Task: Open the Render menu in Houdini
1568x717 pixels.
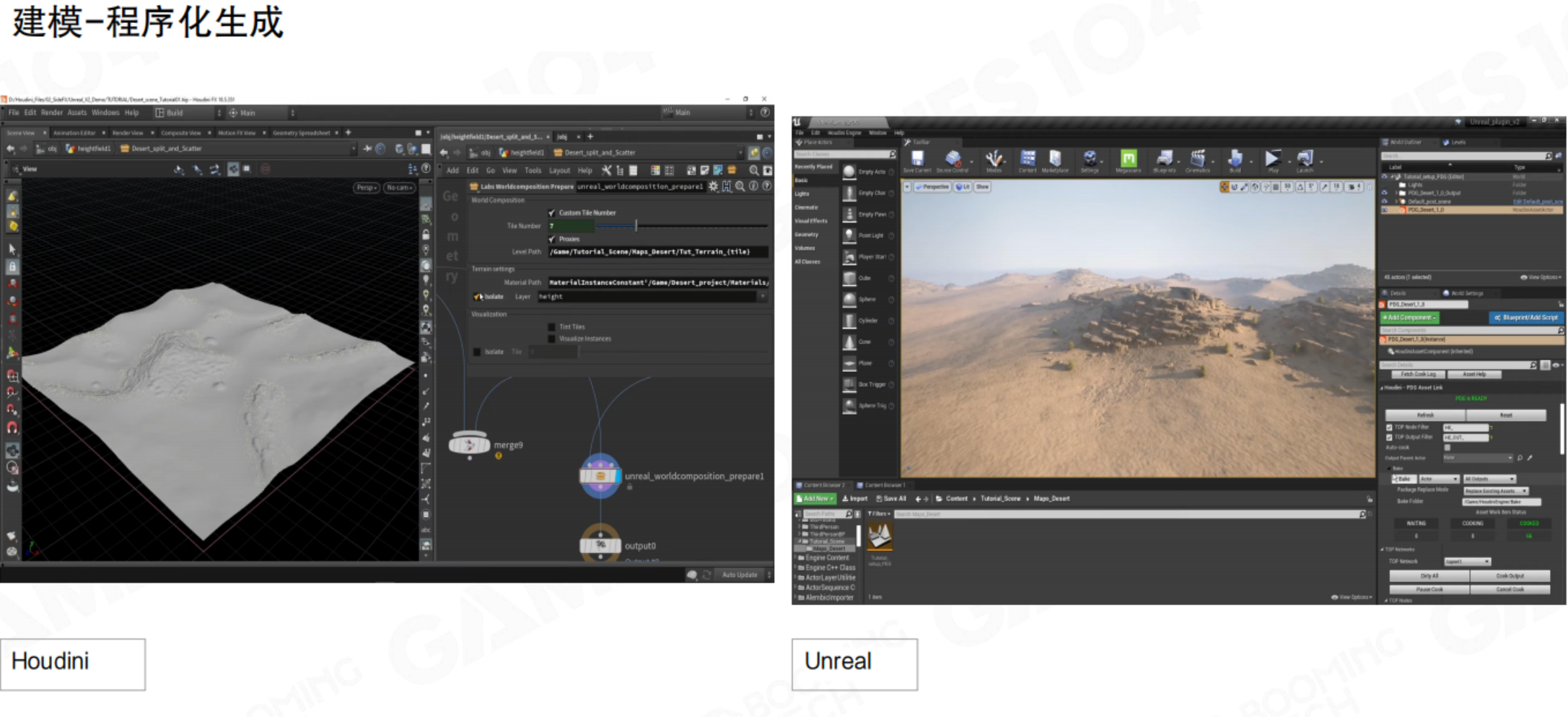Action: pos(52,113)
